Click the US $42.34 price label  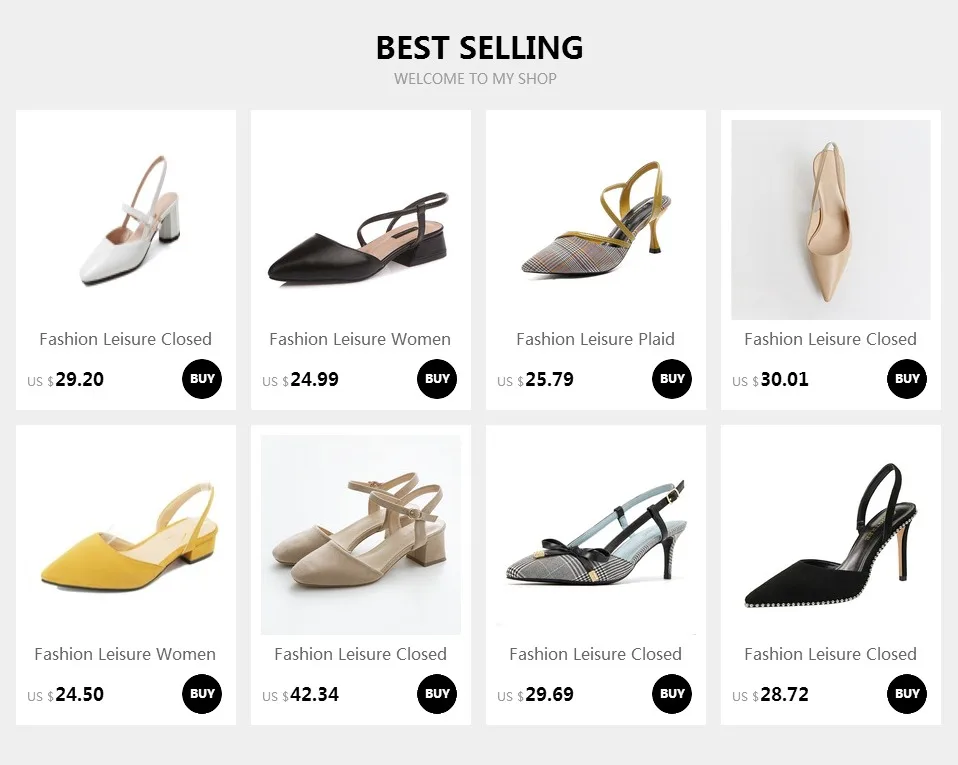(301, 695)
